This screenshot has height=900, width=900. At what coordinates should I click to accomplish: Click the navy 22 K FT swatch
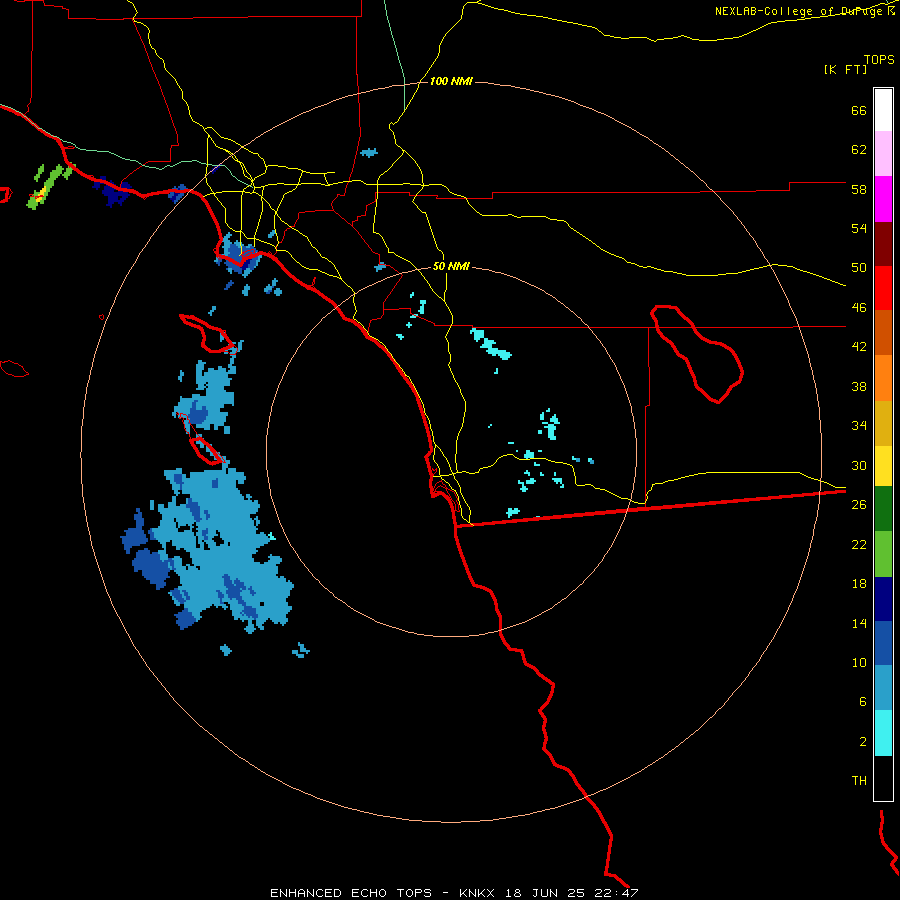click(x=883, y=599)
